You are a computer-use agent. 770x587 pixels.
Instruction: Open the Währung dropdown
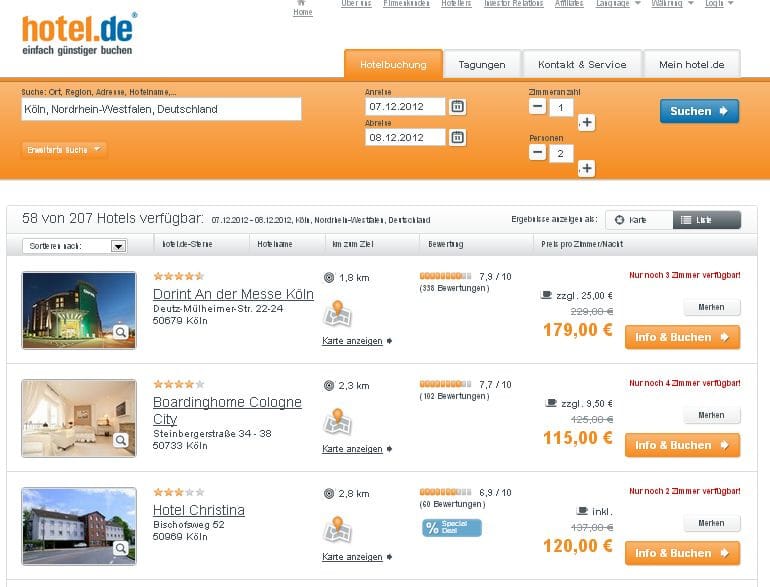coord(672,3)
